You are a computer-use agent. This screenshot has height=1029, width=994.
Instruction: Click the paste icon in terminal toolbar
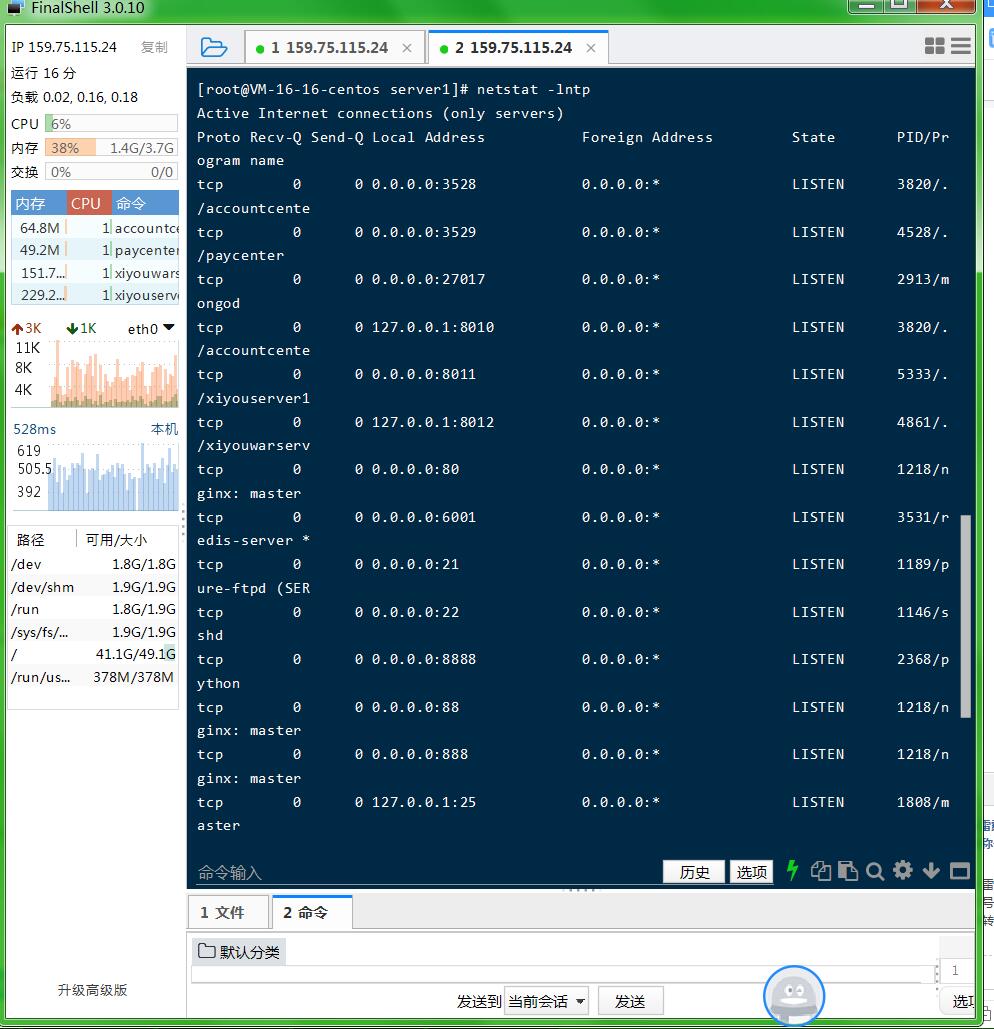pyautogui.click(x=847, y=871)
